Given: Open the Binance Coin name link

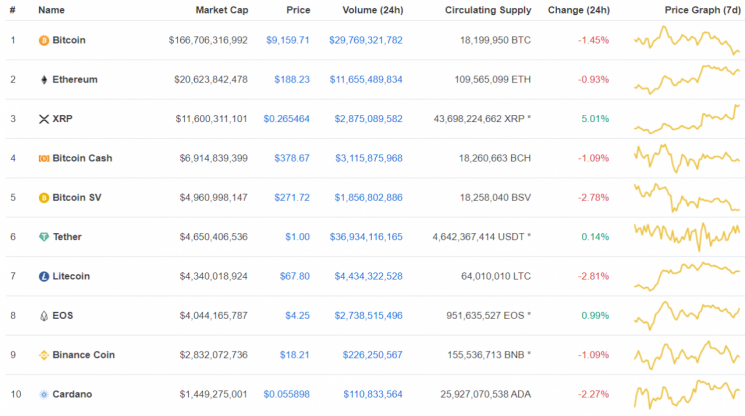Looking at the screenshot, I should [84, 355].
